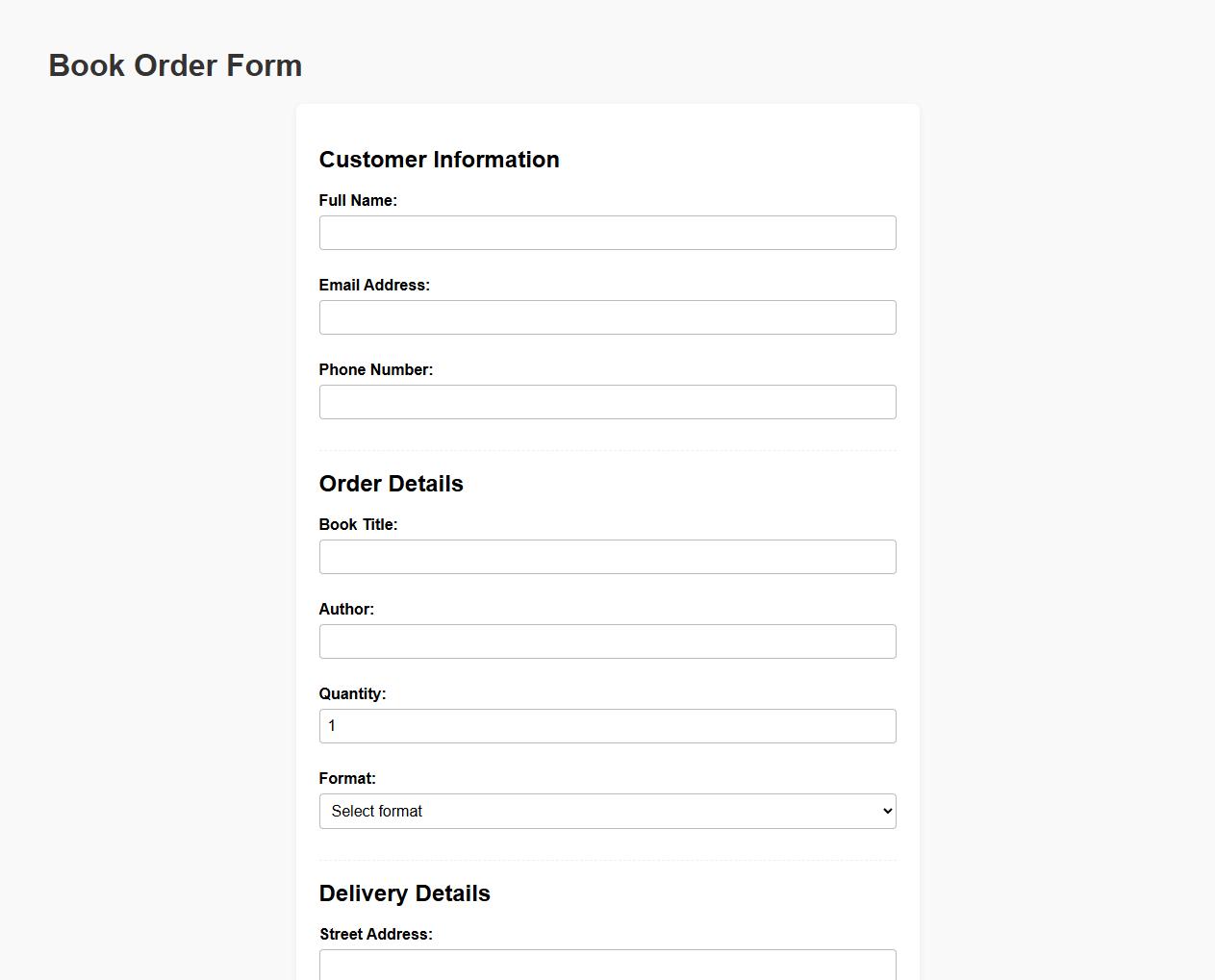Choose Select format from the combo box
This screenshot has height=980, width=1215.
point(607,811)
